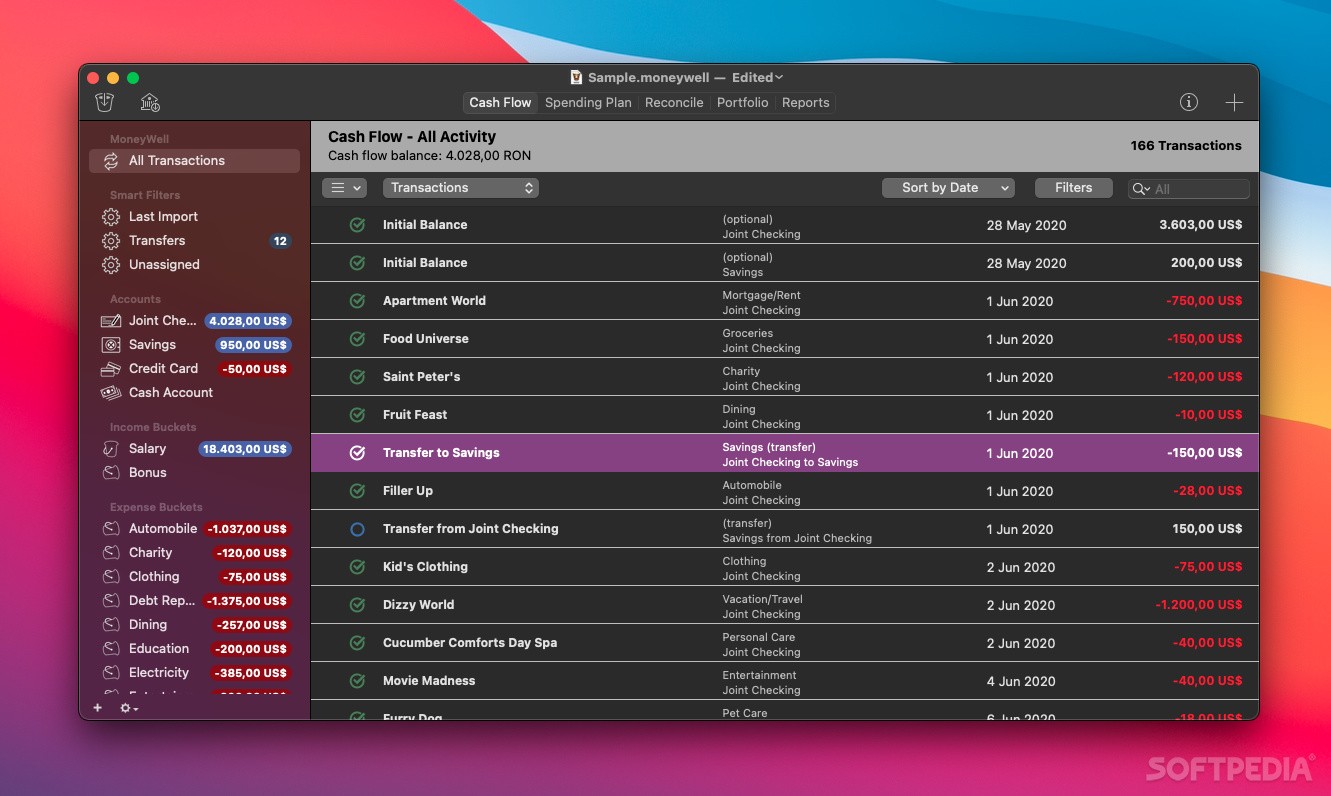Open the Transactions view selector
The width and height of the screenshot is (1331, 796).
(x=460, y=187)
